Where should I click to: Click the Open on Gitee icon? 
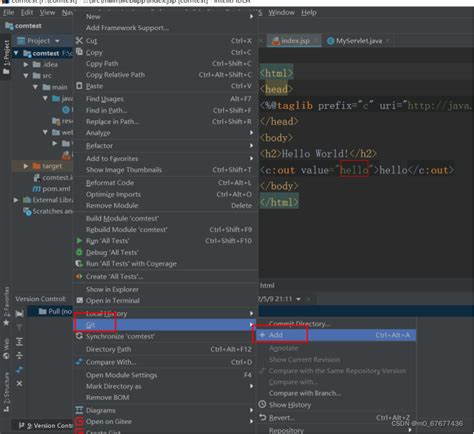pyautogui.click(x=79, y=421)
